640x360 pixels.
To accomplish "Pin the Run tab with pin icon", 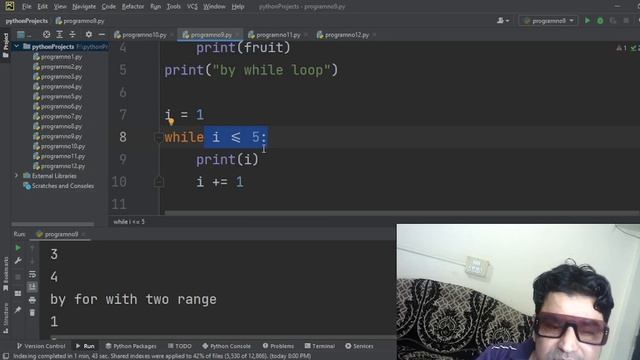I will [18, 310].
